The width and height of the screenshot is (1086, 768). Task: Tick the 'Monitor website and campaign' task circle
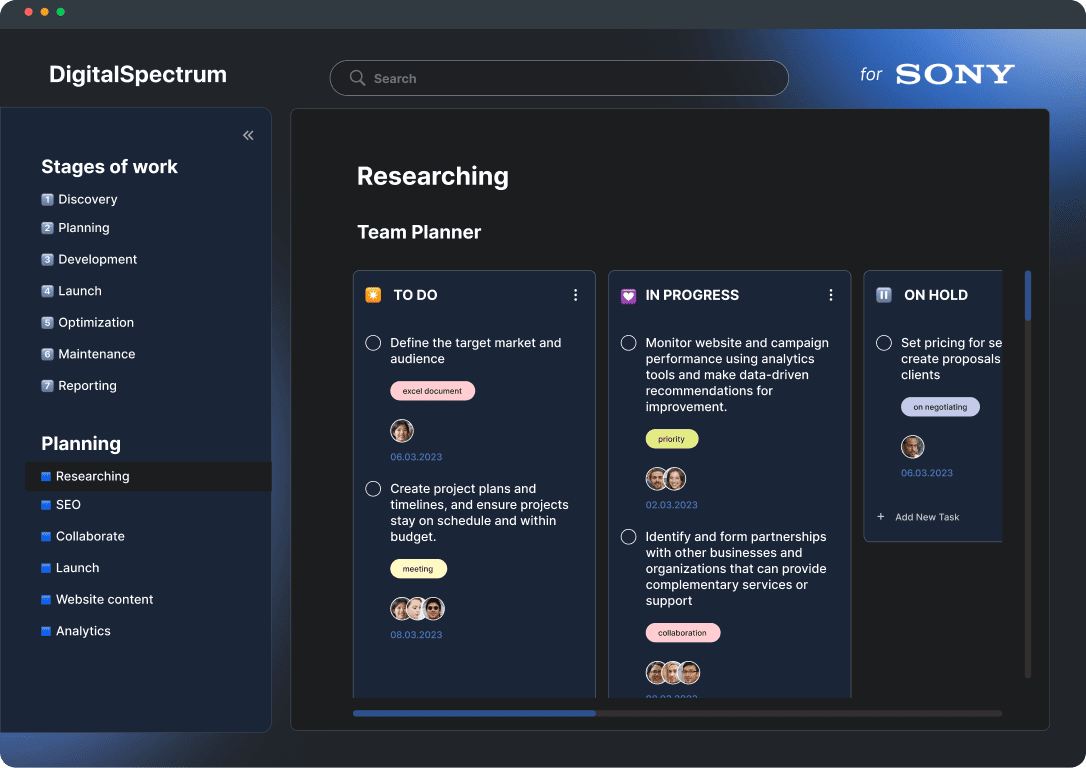pos(628,343)
